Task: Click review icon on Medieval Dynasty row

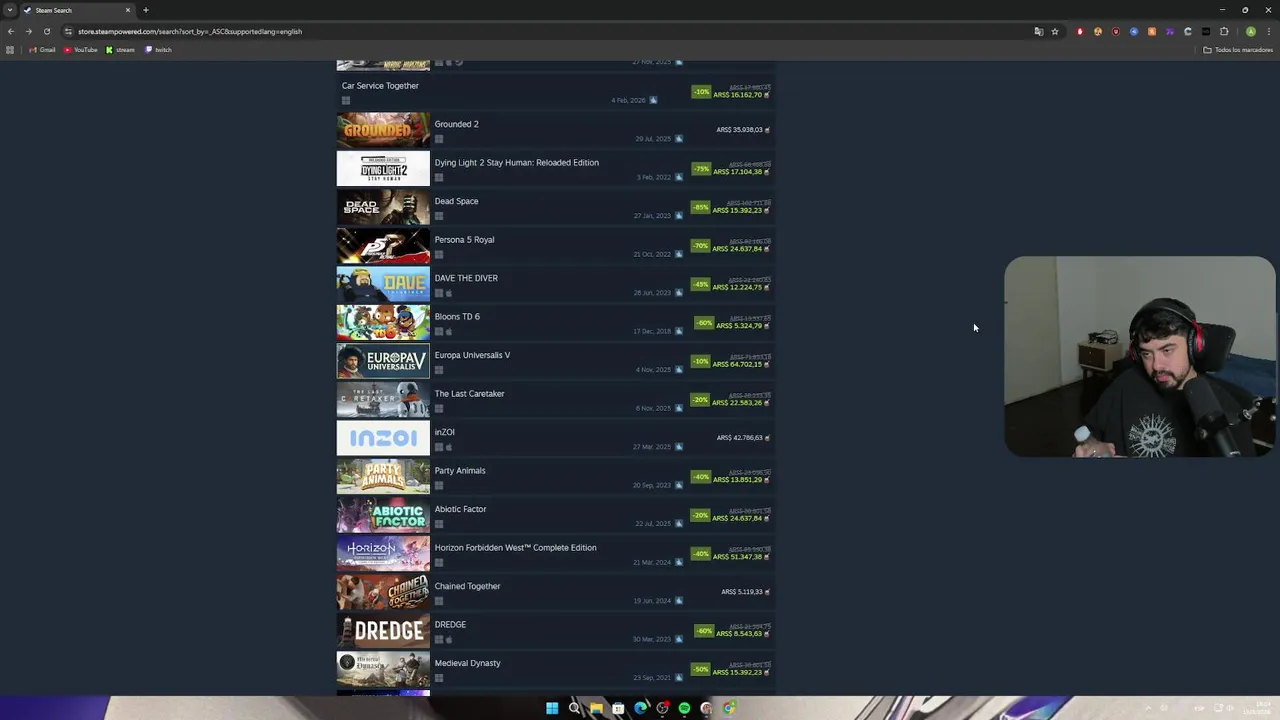Action: pyautogui.click(x=678, y=678)
